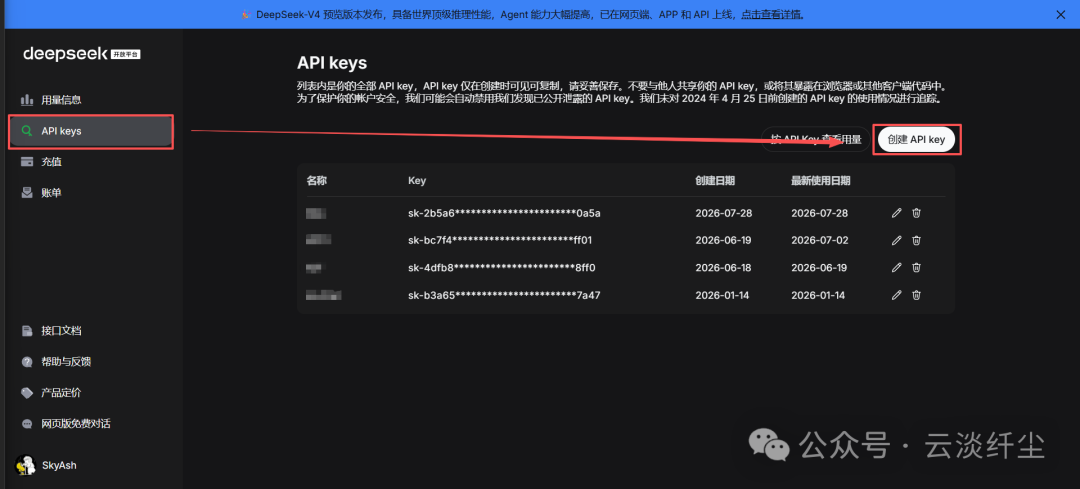Select API keys in the sidebar

pos(90,131)
